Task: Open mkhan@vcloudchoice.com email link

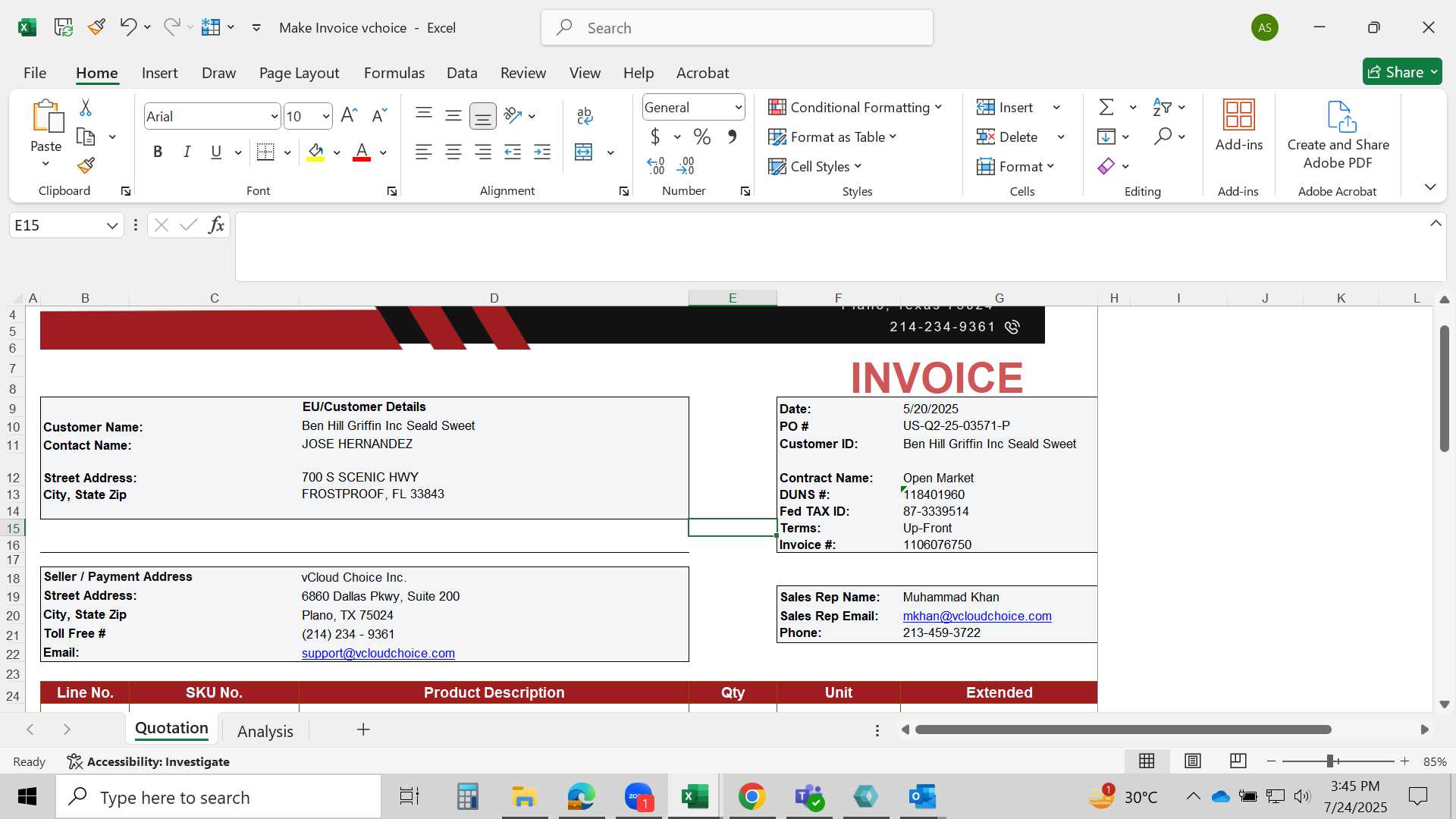Action: (977, 616)
